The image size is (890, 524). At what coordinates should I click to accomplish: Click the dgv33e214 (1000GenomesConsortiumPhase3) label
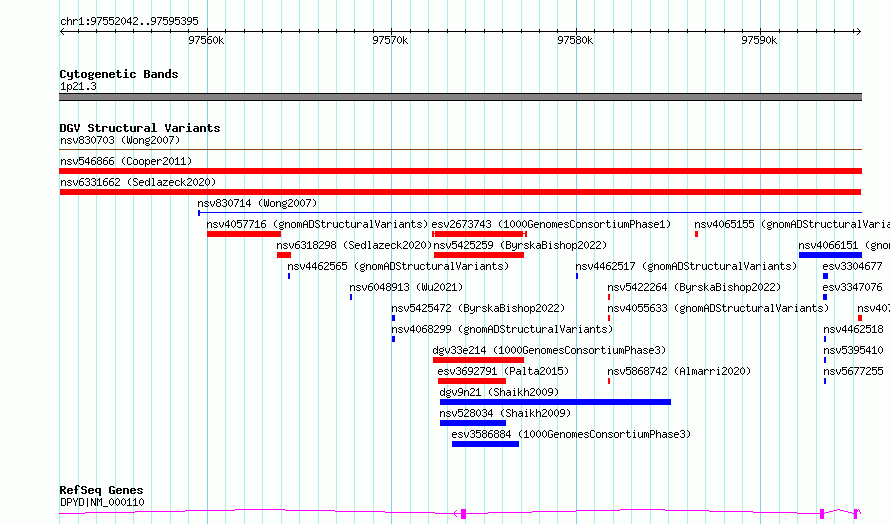pos(549,350)
